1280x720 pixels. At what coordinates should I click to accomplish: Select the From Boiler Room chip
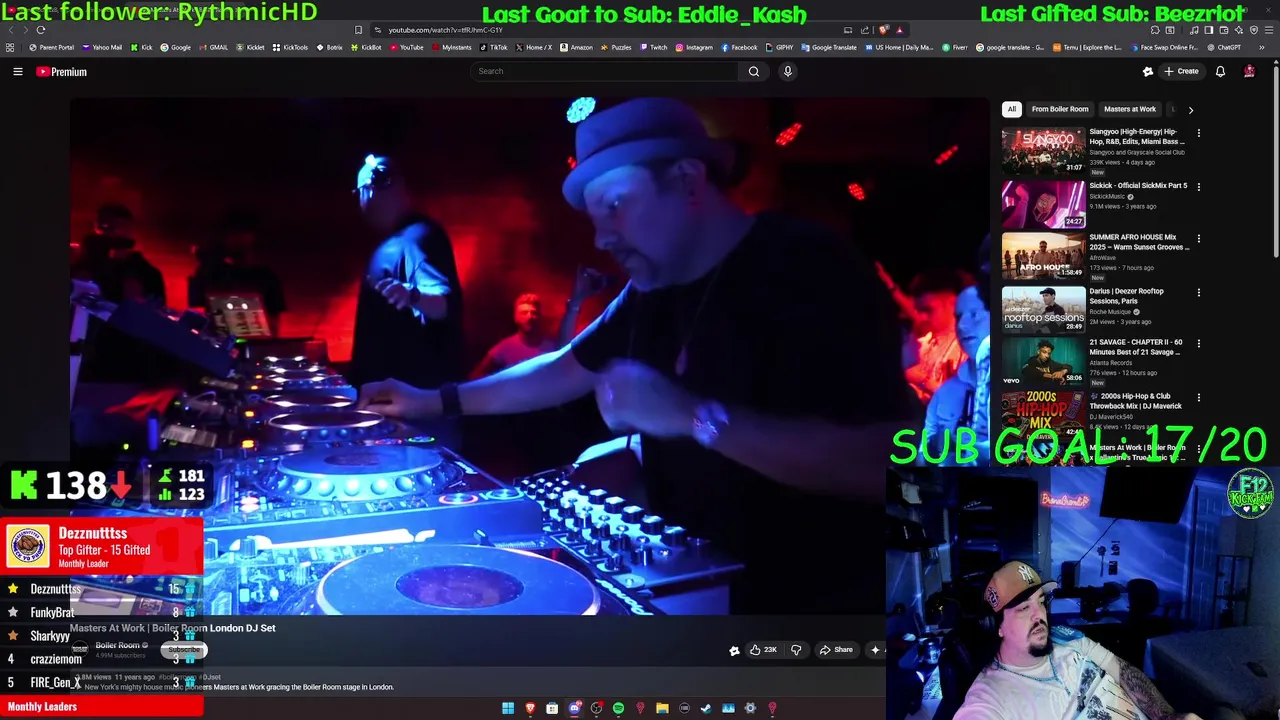pyautogui.click(x=1060, y=109)
